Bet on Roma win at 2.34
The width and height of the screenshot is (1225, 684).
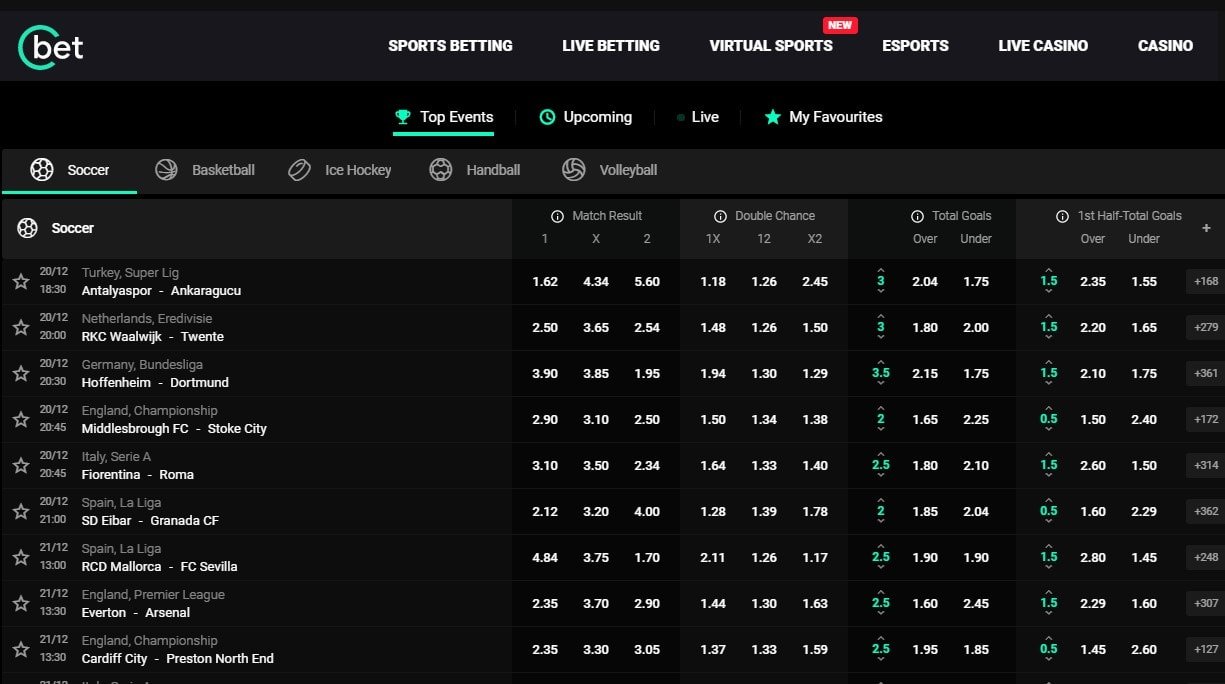click(647, 466)
